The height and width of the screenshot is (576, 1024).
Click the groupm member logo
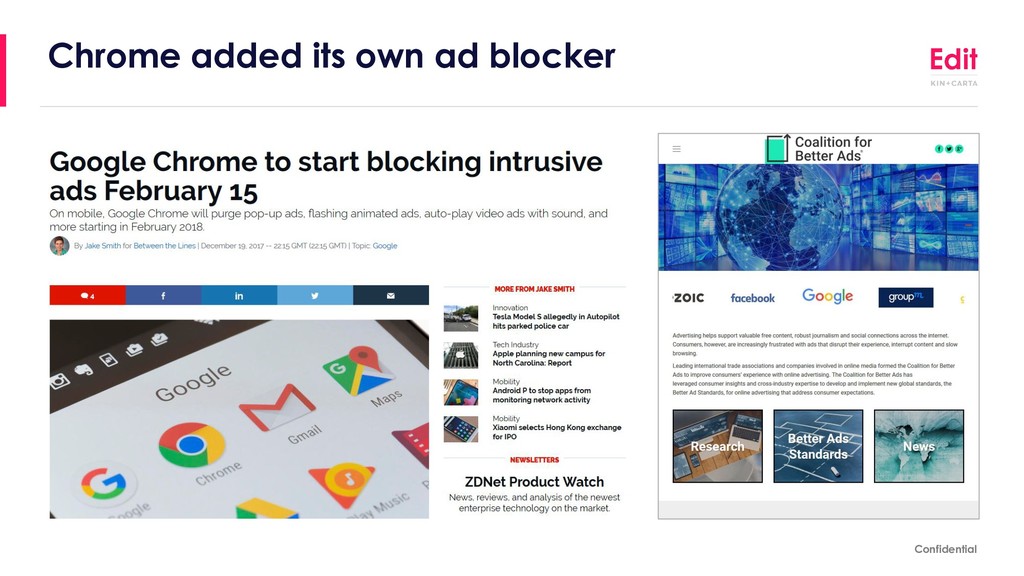point(906,297)
